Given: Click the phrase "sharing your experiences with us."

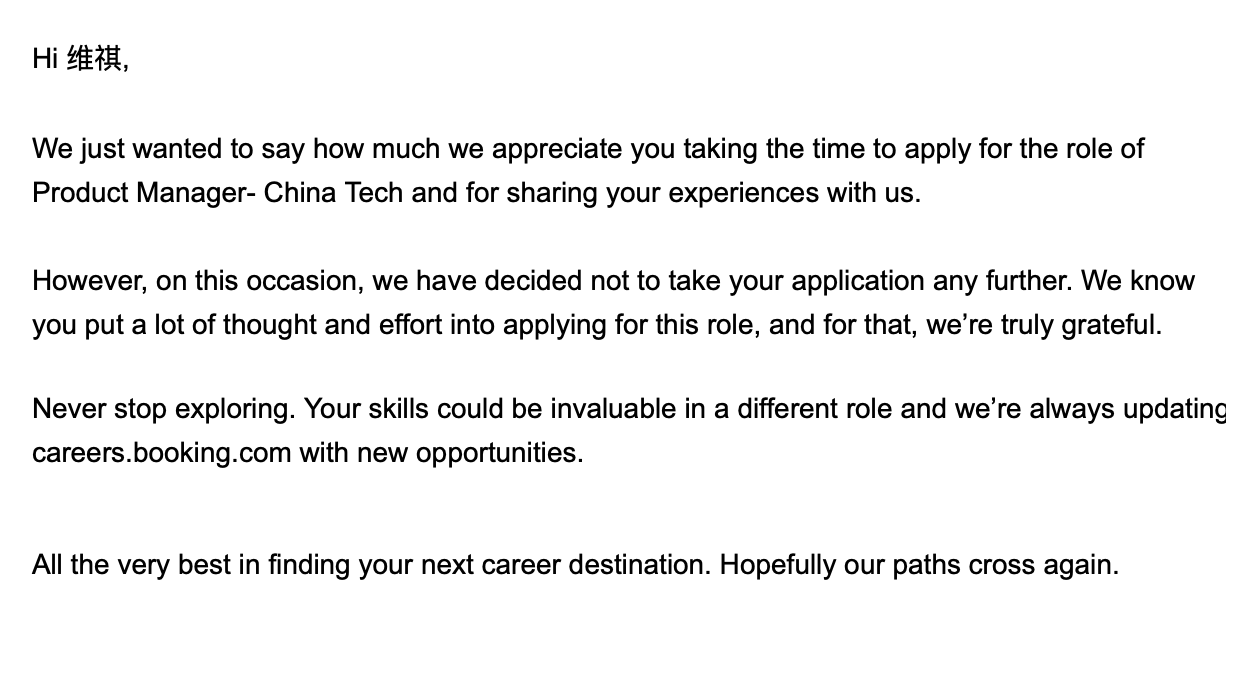Looking at the screenshot, I should (713, 192).
